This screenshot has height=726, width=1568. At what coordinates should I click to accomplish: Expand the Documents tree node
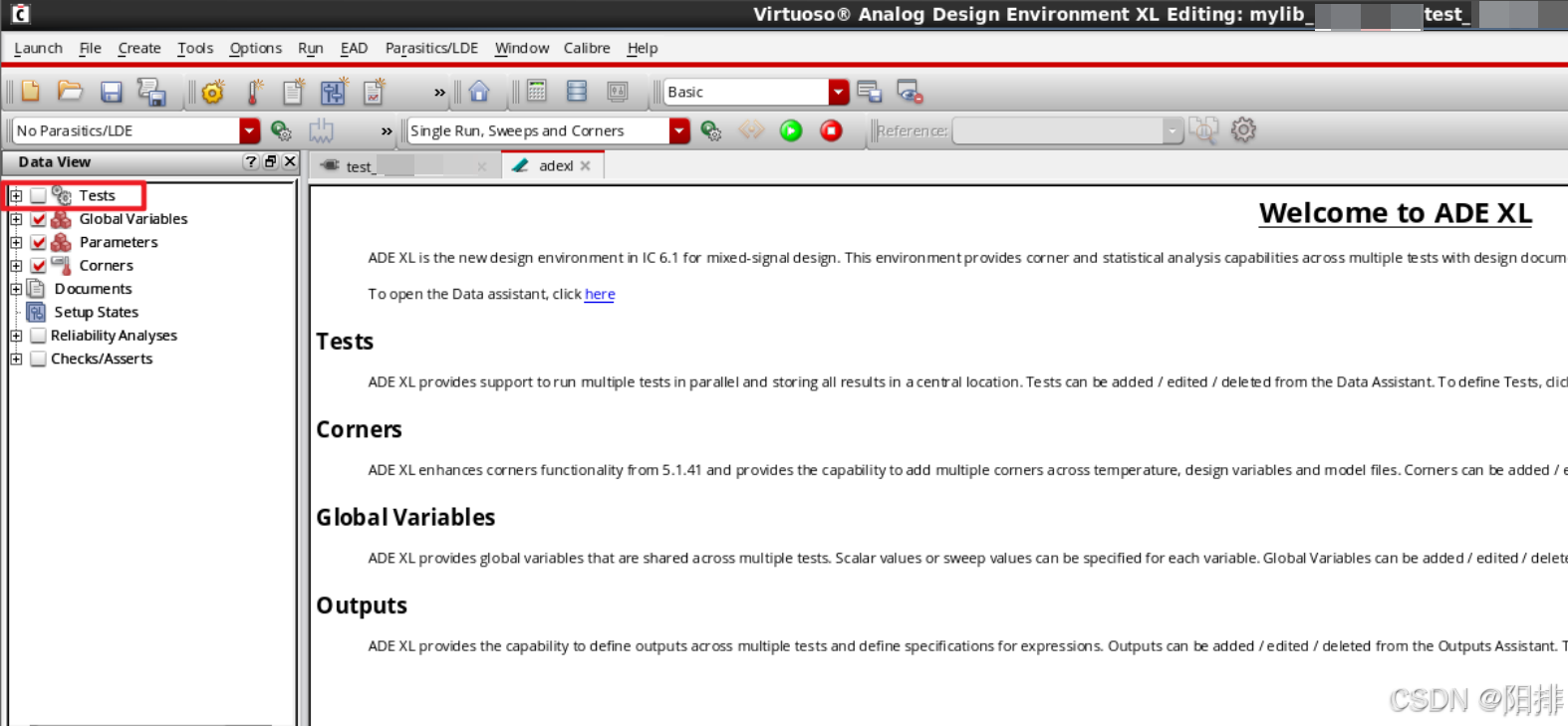point(16,289)
